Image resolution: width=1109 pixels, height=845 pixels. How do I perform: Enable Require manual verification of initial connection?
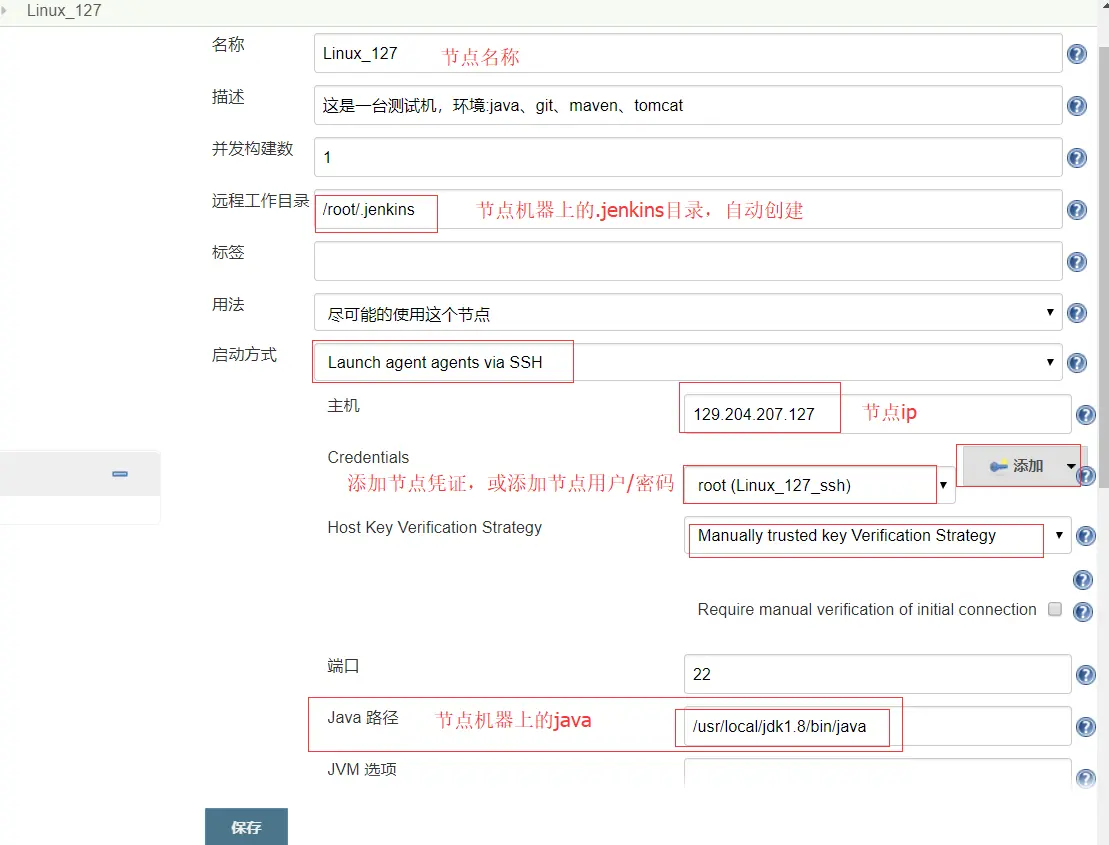(1055, 609)
